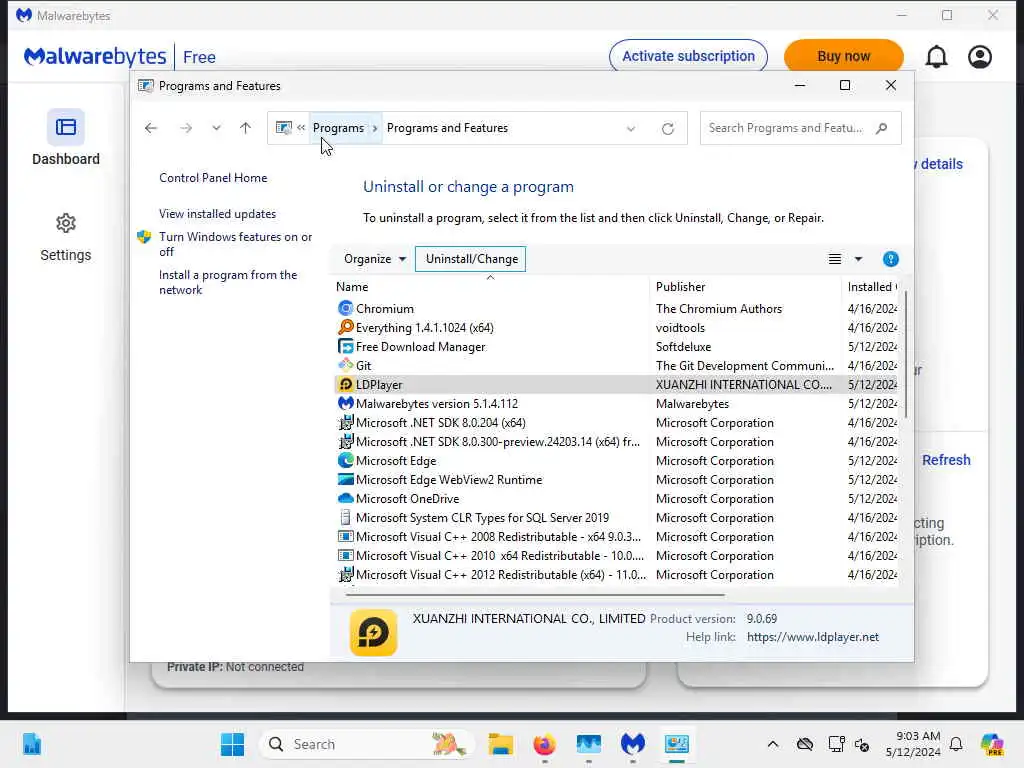Expand breadcrumb chevron after Programs

point(375,129)
